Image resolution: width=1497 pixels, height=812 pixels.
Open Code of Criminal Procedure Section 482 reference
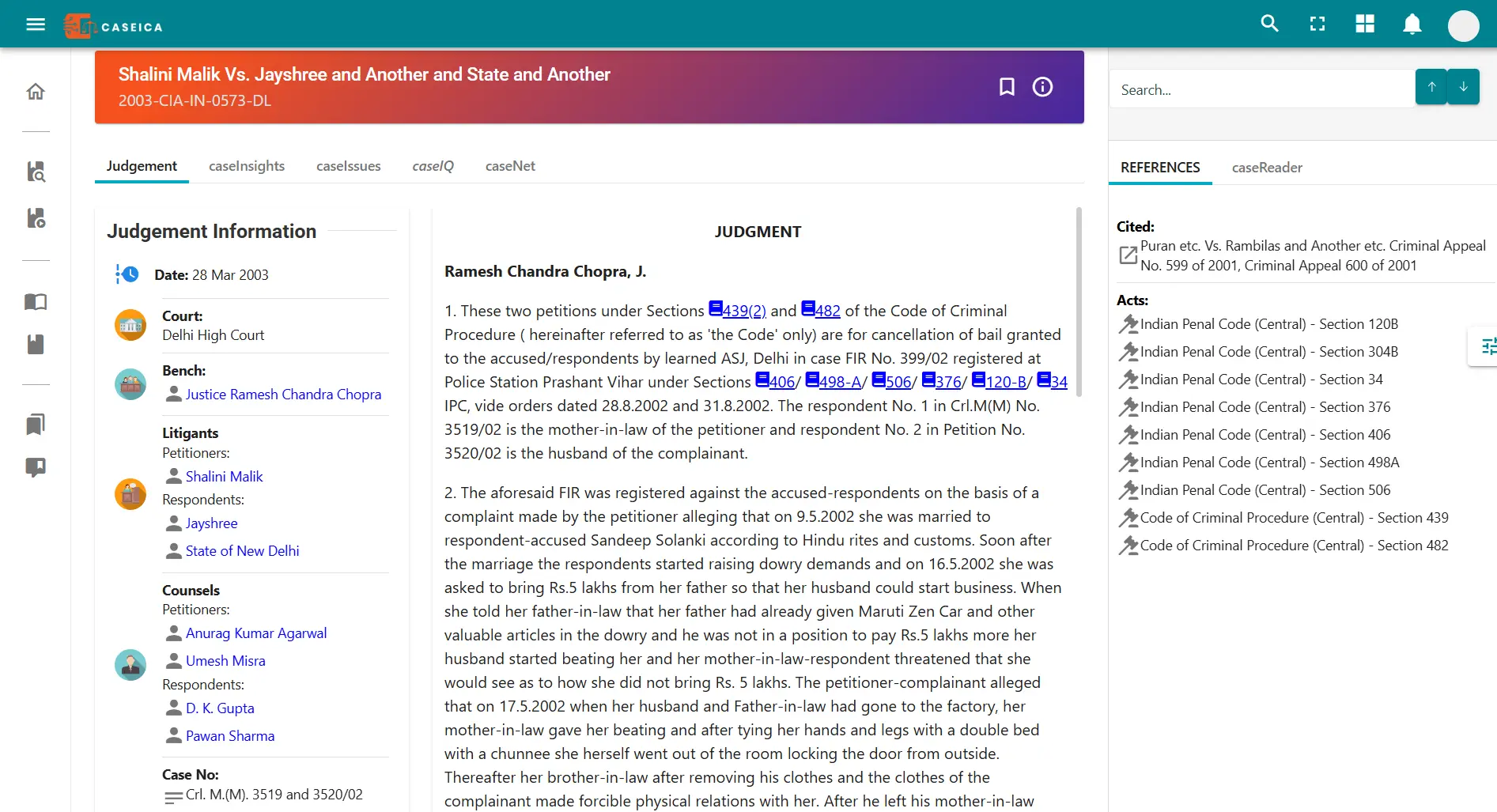(x=1294, y=545)
